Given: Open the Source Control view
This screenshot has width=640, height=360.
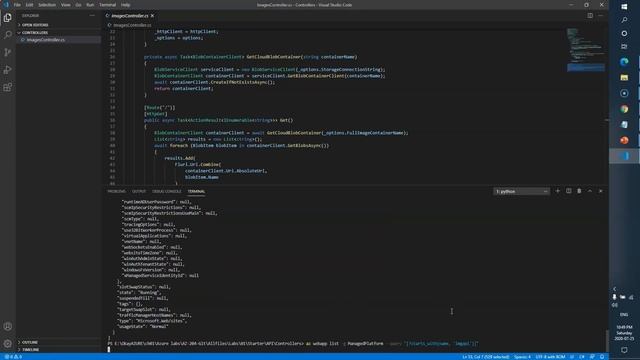Looking at the screenshot, I should pos(8,52).
